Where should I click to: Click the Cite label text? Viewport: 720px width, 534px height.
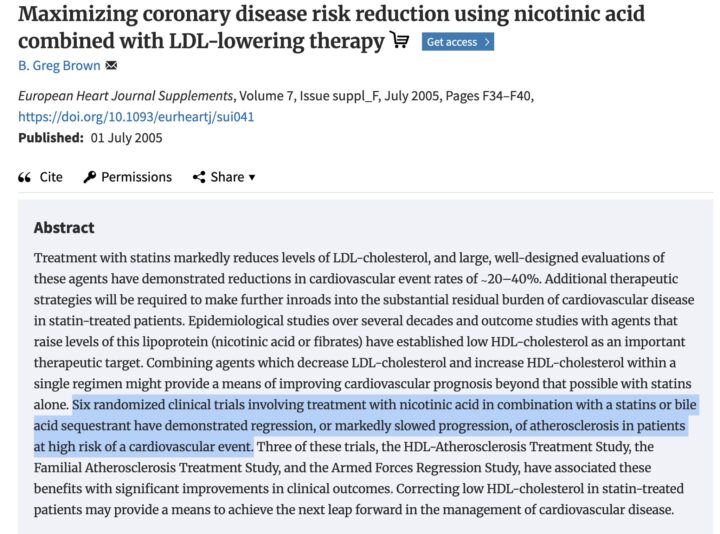pyautogui.click(x=51, y=177)
